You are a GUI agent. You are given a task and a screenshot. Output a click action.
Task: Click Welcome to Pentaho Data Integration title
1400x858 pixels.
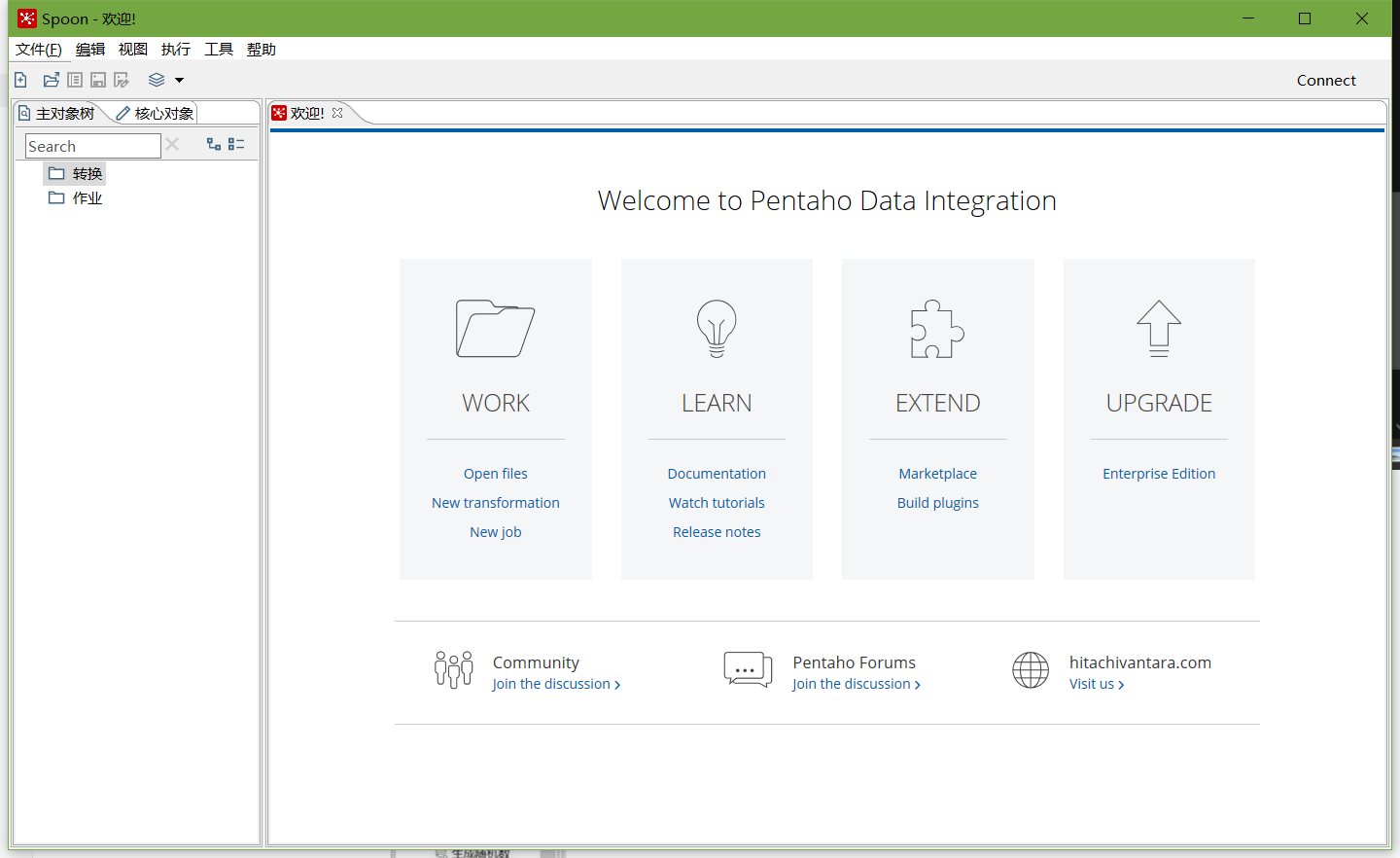coord(826,200)
